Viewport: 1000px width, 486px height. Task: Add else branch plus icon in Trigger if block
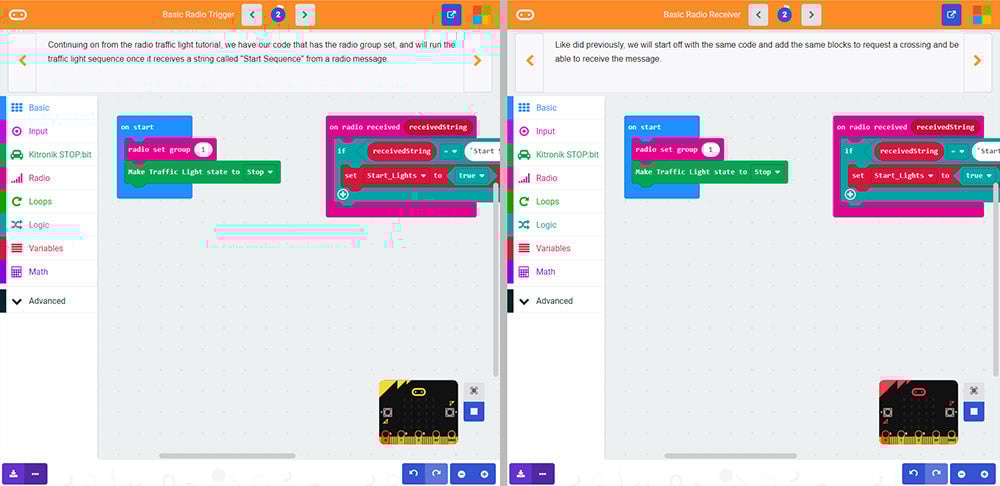tap(342, 194)
